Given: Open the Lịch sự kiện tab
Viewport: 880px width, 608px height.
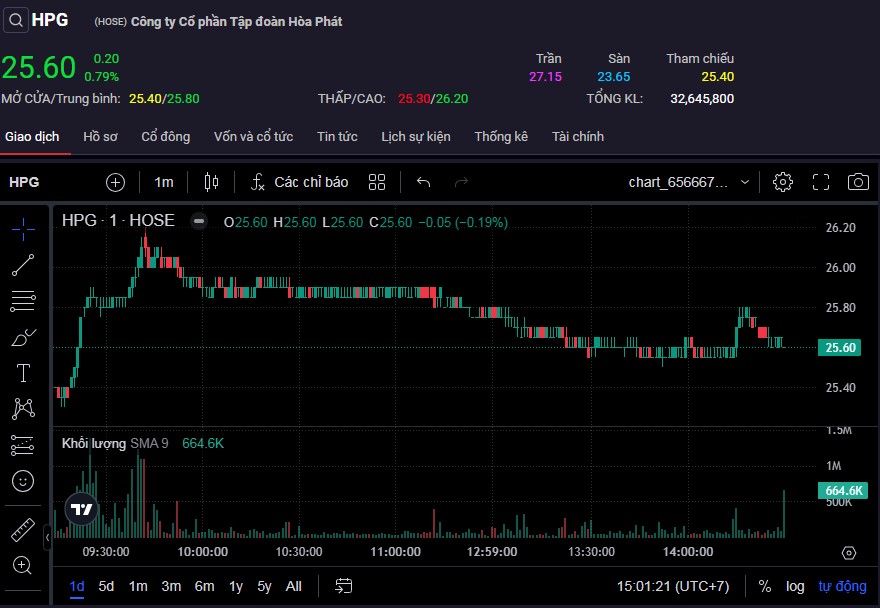Looking at the screenshot, I should coord(416,136).
